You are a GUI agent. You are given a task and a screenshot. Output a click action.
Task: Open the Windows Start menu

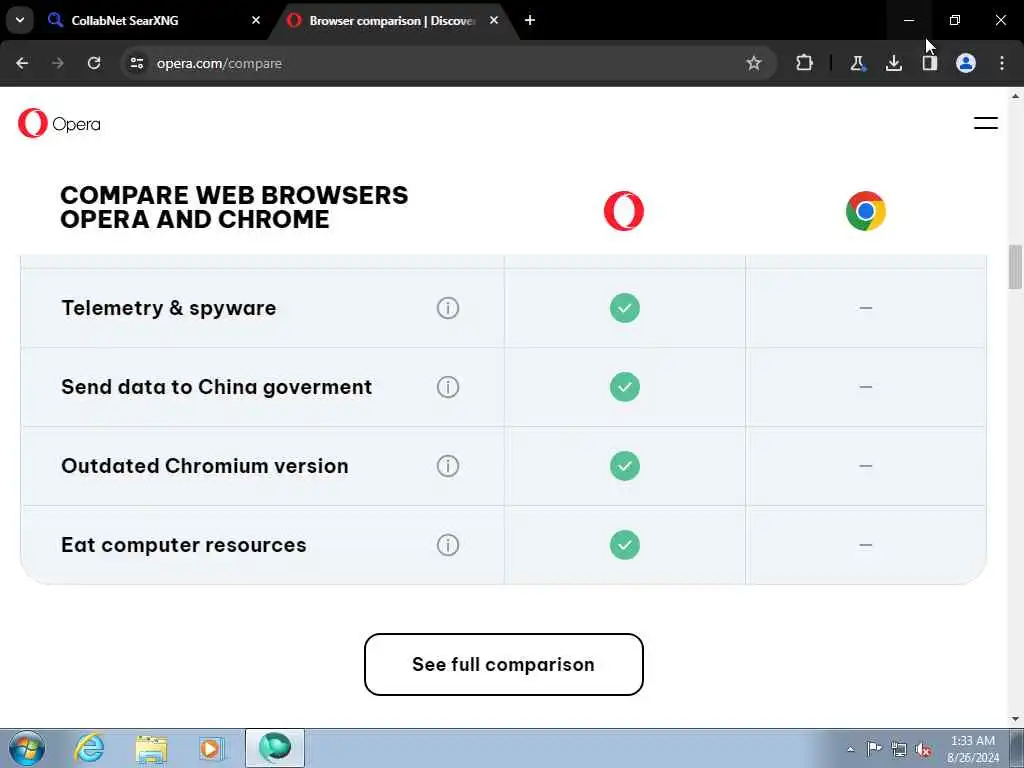point(27,748)
